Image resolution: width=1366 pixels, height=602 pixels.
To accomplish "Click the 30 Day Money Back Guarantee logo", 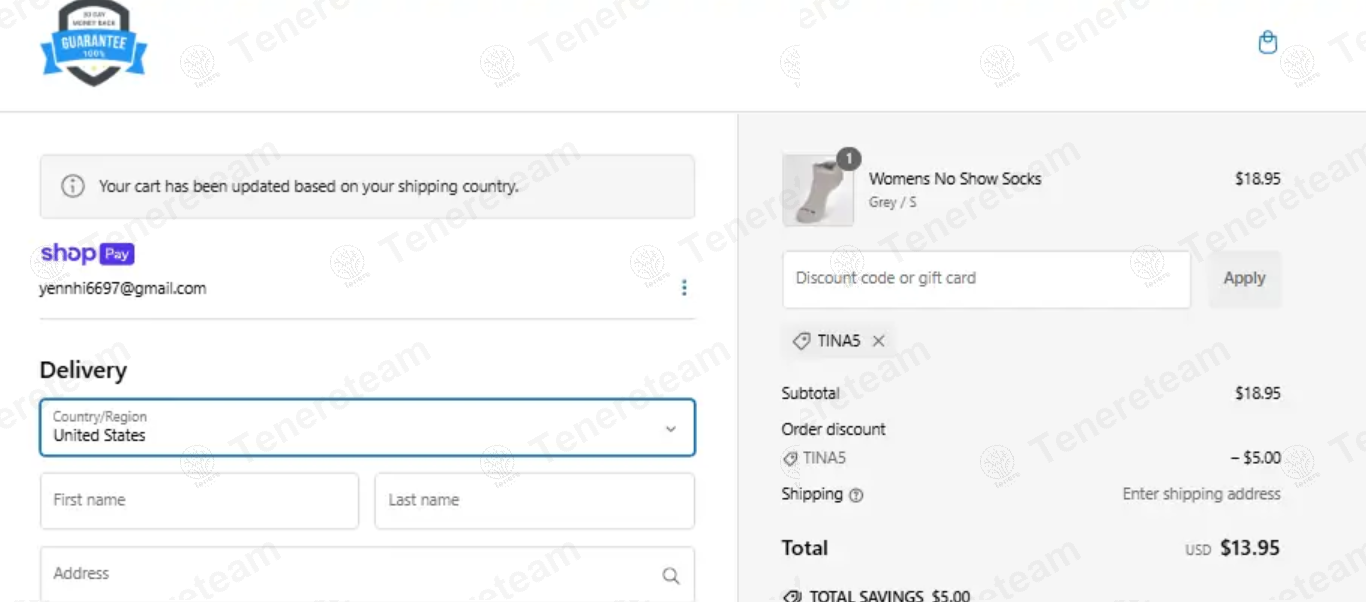I will 94,43.
